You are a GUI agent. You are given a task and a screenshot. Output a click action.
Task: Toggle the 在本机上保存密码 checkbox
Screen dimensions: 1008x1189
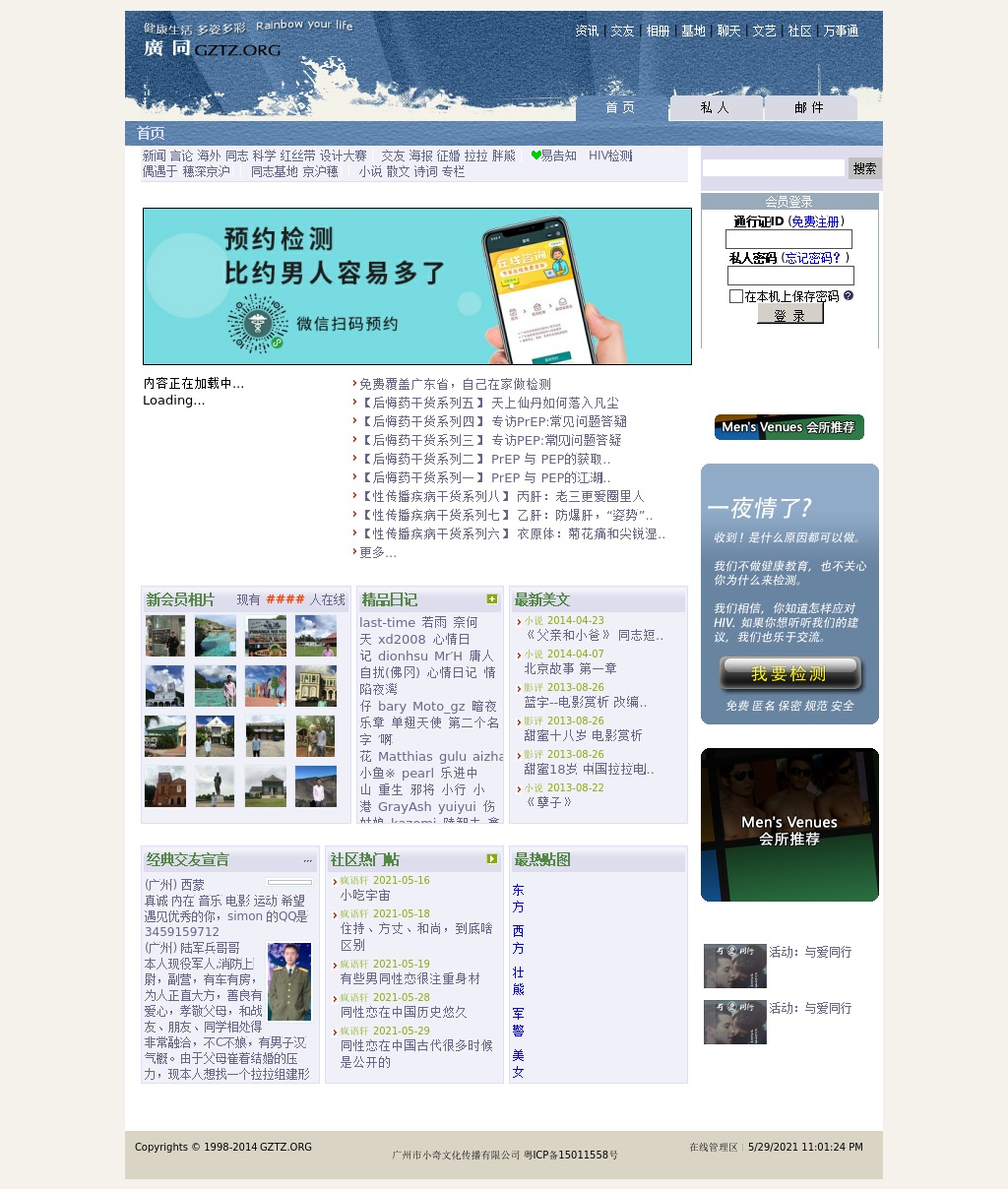tap(736, 296)
